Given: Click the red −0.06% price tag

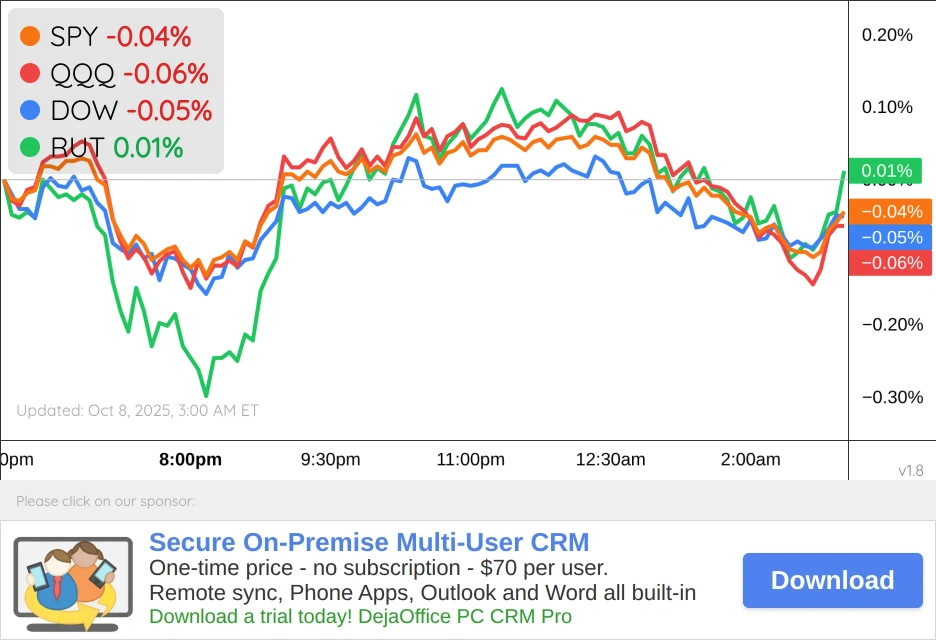Looking at the screenshot, I should coord(890,263).
